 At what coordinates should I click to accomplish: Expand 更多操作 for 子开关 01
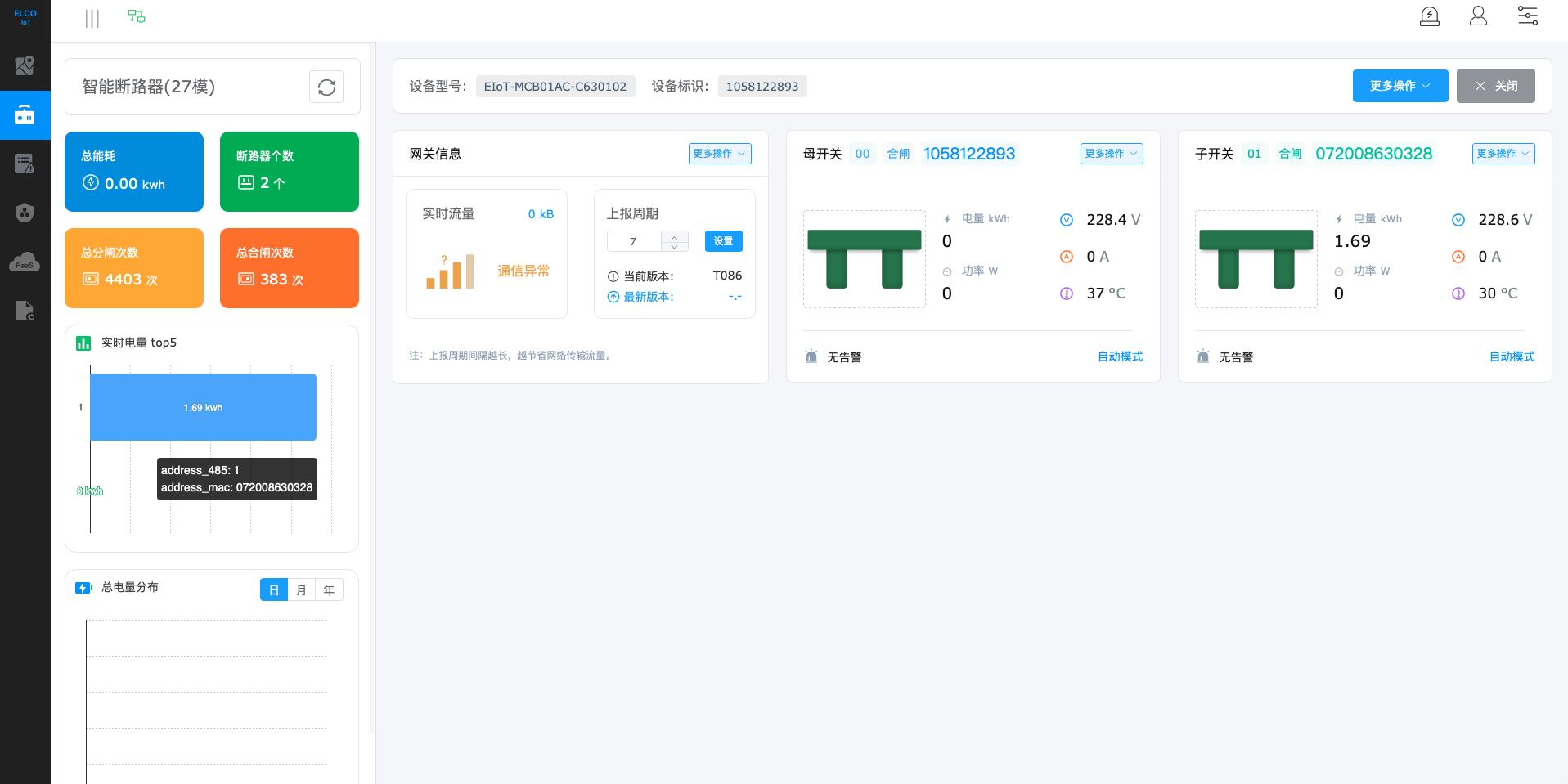1503,154
